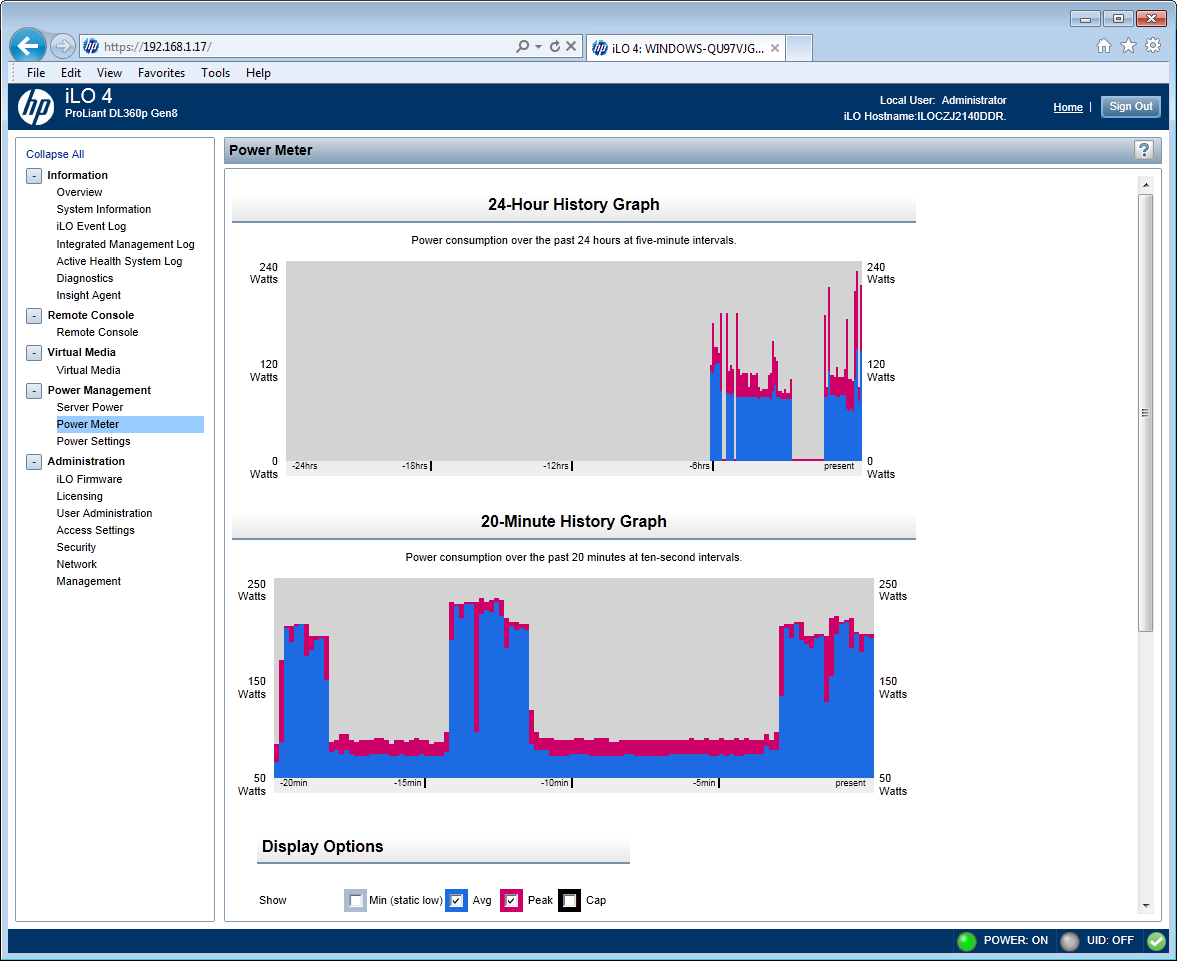The width and height of the screenshot is (1177, 961).
Task: Open Active Health System Log
Action: pos(119,261)
